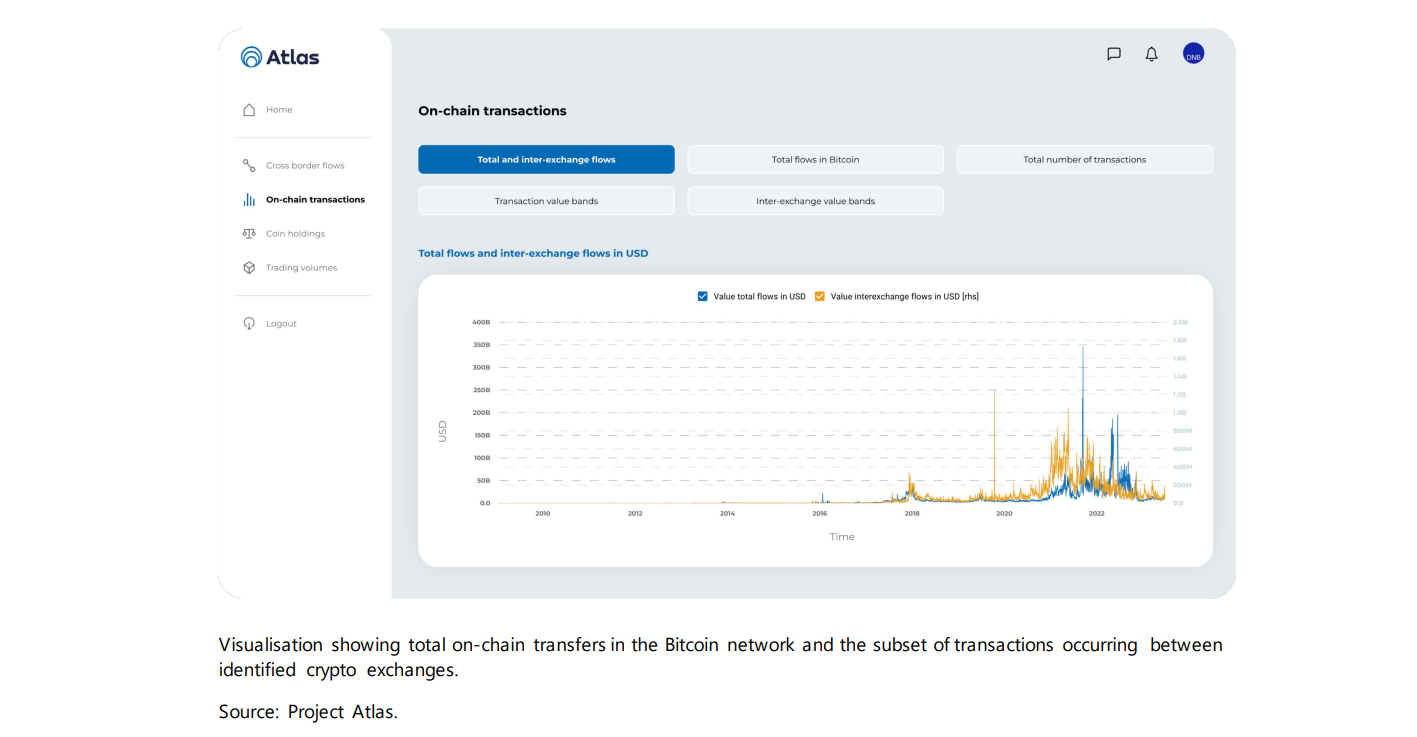1417x737 pixels.
Task: Click the Inter-exchange value bands button
Action: click(x=815, y=200)
